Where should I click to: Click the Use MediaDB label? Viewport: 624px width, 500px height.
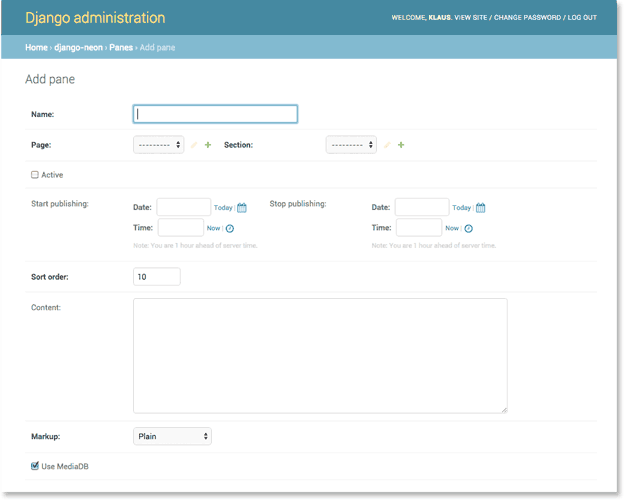(x=65, y=467)
